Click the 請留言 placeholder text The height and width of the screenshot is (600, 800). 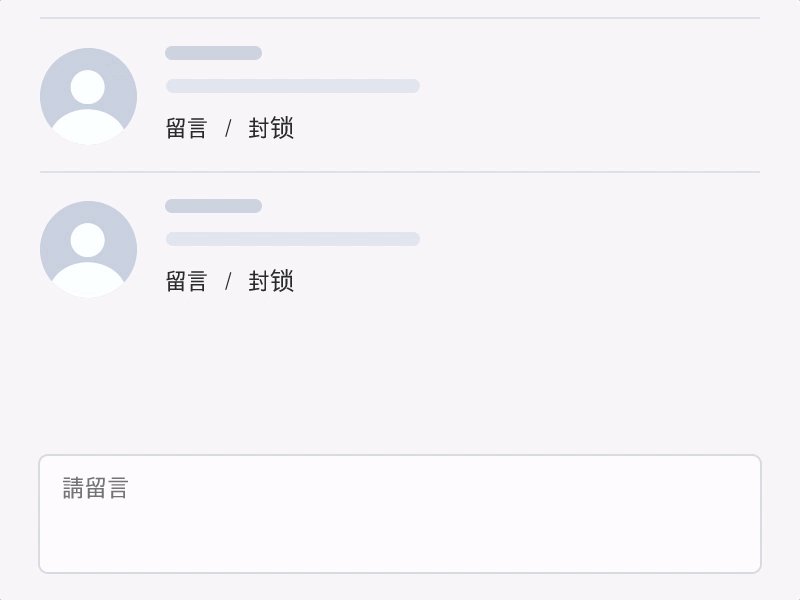pyautogui.click(x=96, y=488)
